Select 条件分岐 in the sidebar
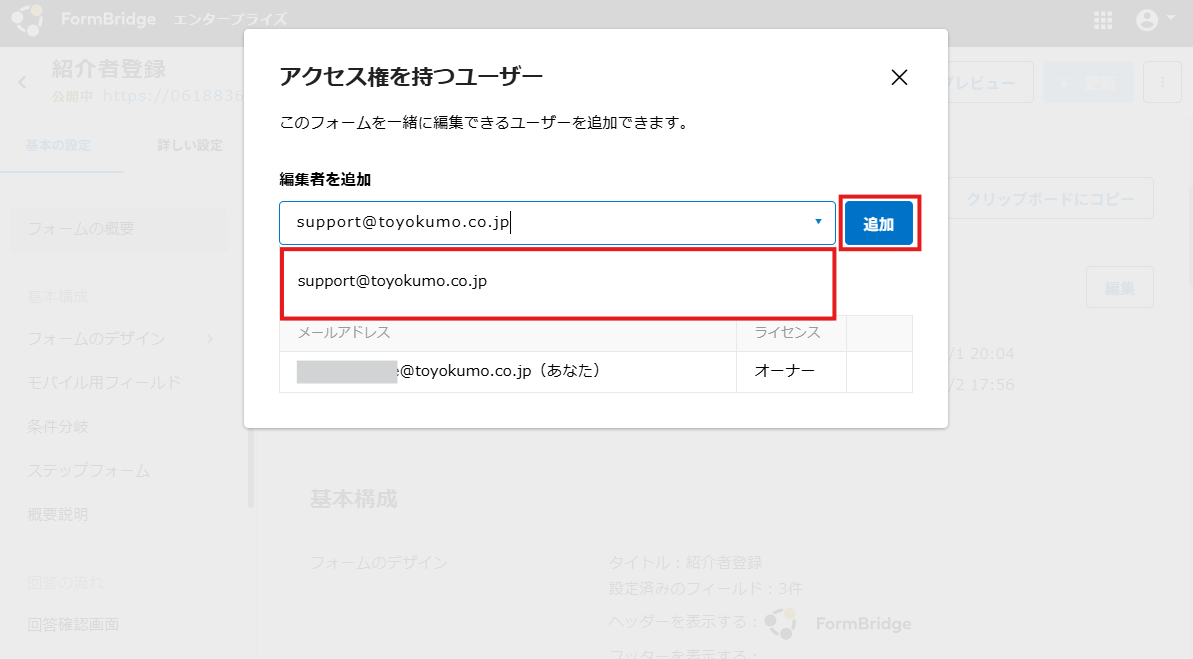 click(x=58, y=427)
